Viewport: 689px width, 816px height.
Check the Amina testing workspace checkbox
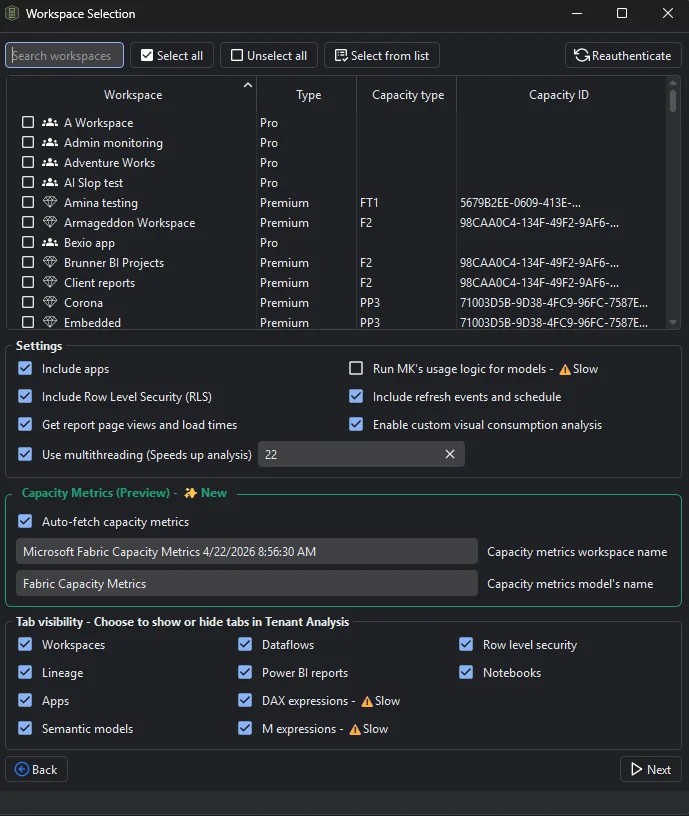28,202
